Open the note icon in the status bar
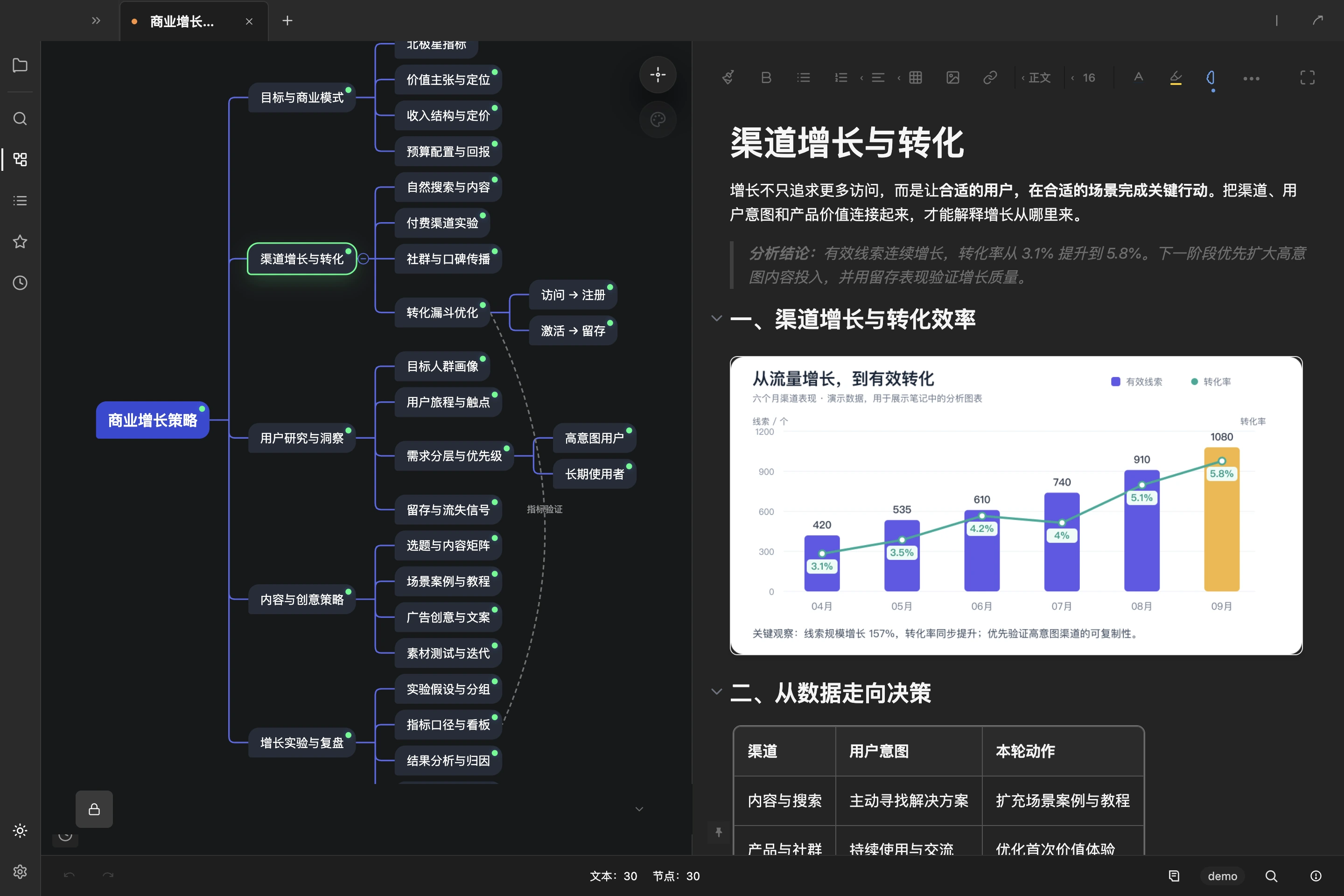Screen dimensions: 1344x896 1174,876
